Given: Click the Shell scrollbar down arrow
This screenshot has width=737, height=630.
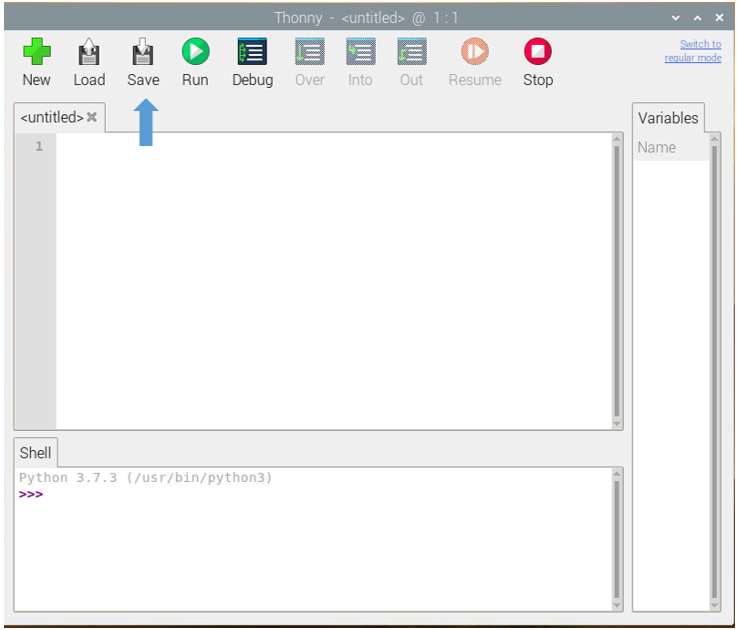Looking at the screenshot, I should click(x=617, y=606).
